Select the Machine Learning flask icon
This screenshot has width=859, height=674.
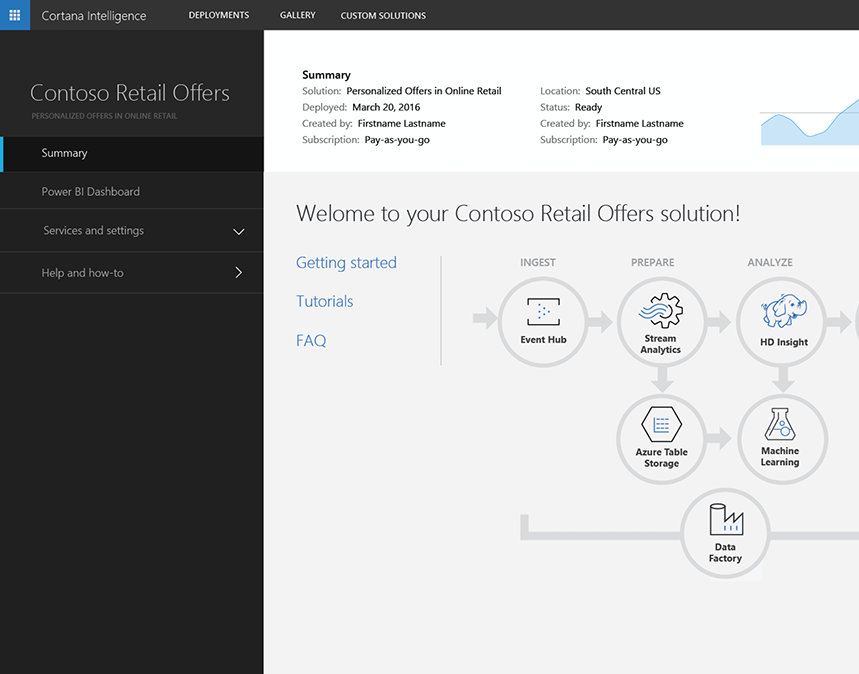(x=780, y=424)
